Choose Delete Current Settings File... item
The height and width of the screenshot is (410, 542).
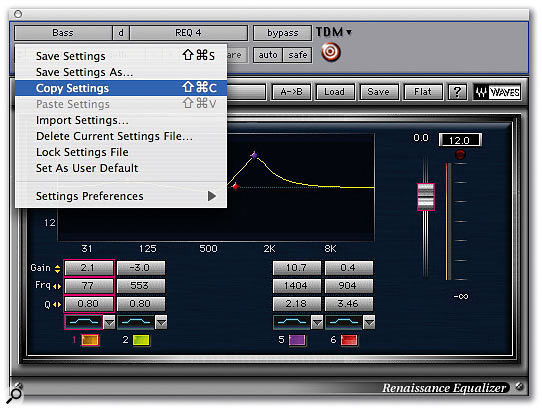click(121, 136)
